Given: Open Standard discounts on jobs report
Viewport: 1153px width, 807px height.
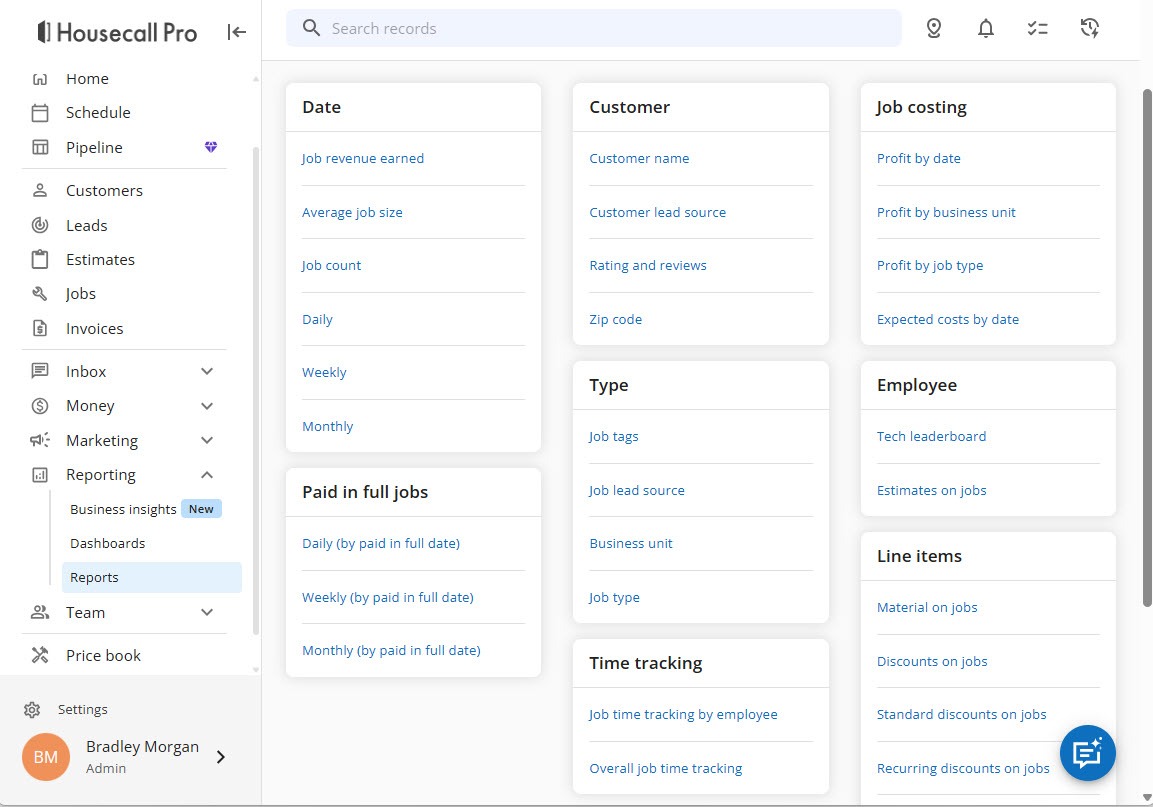Looking at the screenshot, I should click(961, 714).
